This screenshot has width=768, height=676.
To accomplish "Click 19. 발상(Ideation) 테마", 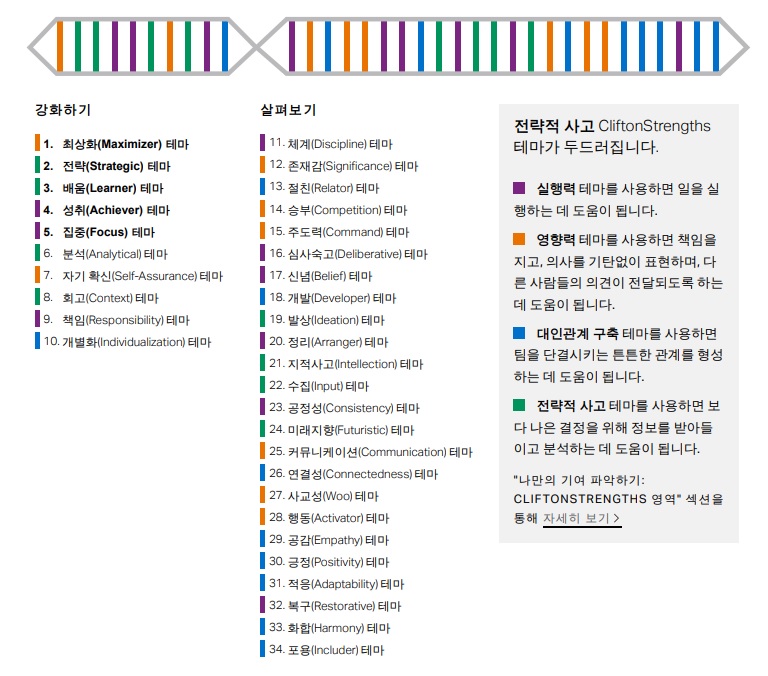I will pyautogui.click(x=323, y=320).
